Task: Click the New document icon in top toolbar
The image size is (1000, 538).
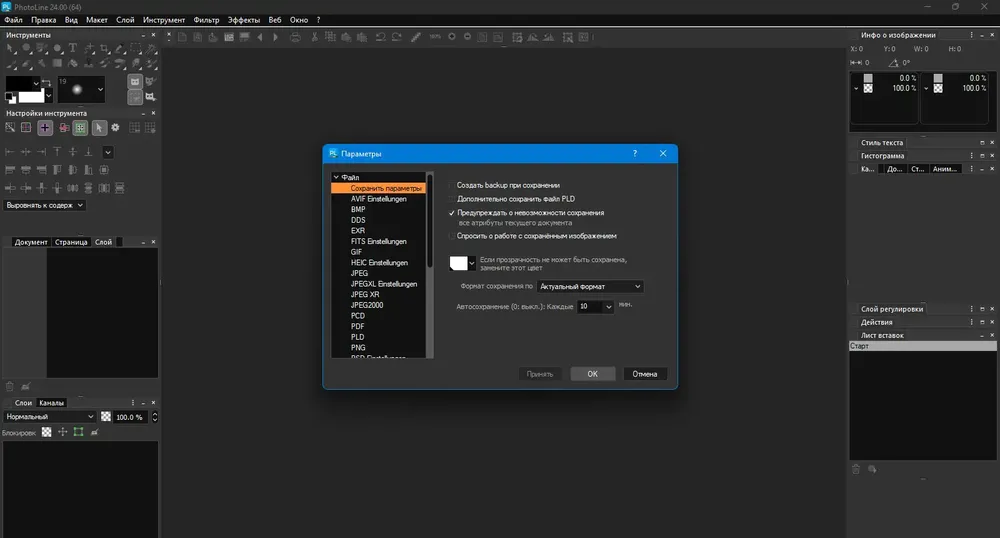Action: tap(182, 37)
